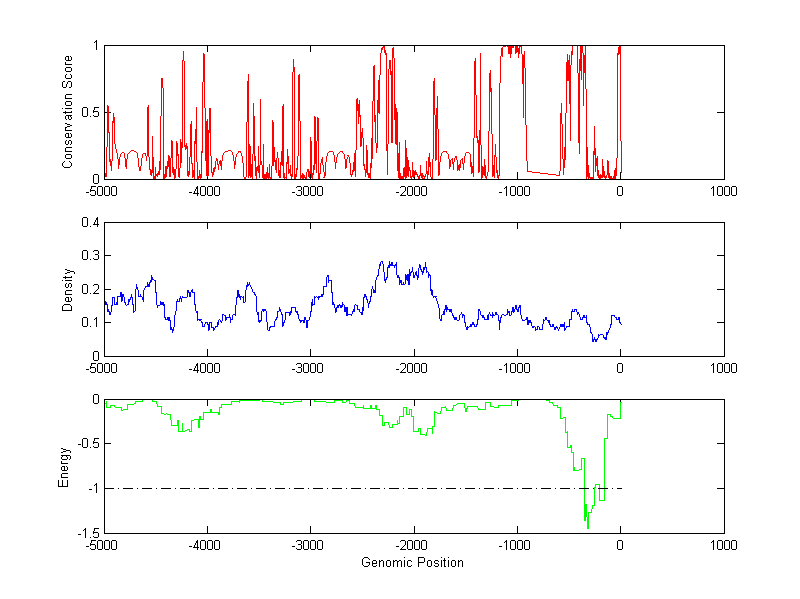Click the -2000 tick label under Density plot

click(x=412, y=368)
